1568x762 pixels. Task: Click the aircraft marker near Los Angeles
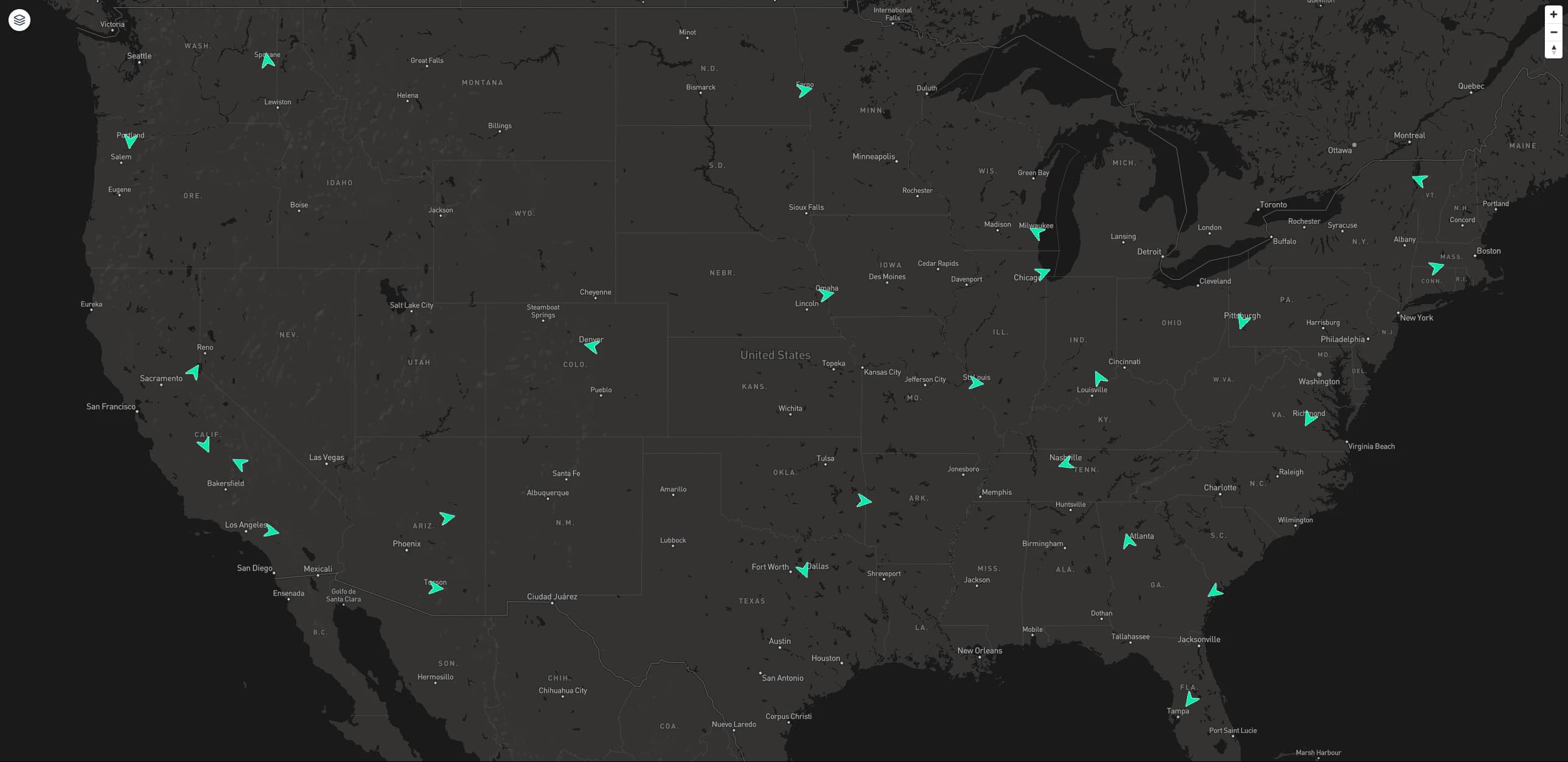(x=272, y=530)
